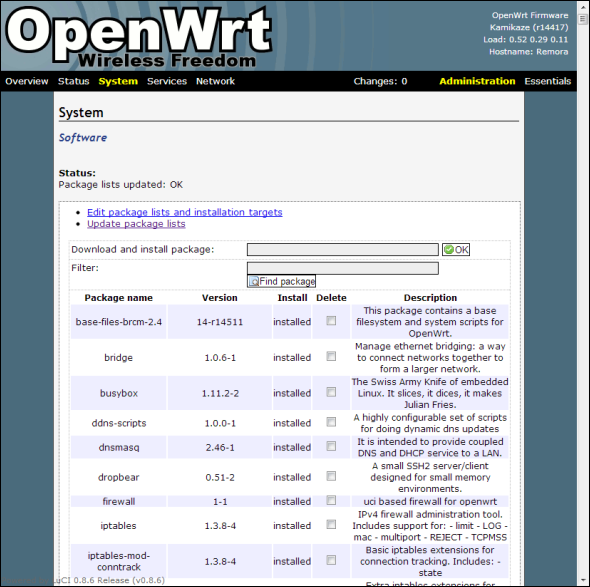590x587 pixels.
Task: Check Delete box for base-files-brcm-2.4
Action: click(331, 321)
